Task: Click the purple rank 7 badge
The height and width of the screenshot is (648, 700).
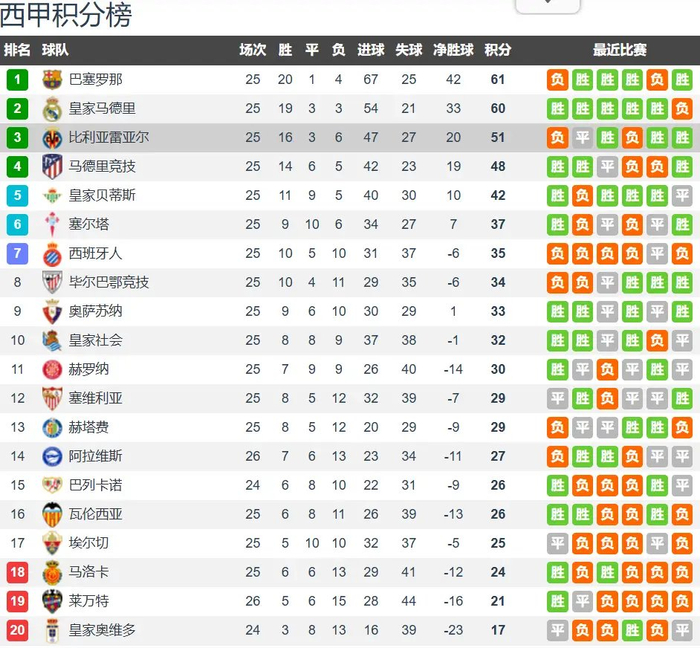Action: coord(17,254)
